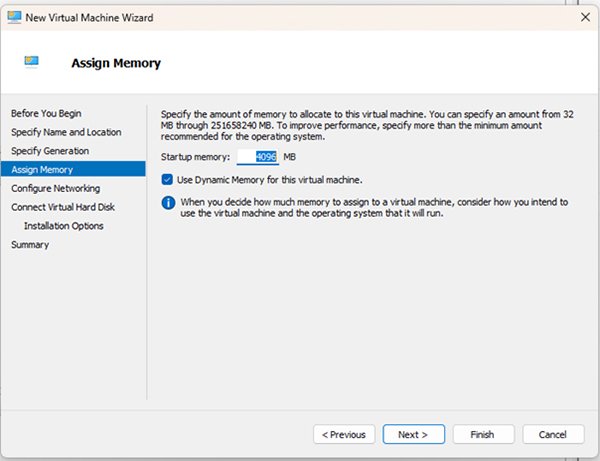Click the wizard icon in the title bar
600x461 pixels.
tap(14, 16)
